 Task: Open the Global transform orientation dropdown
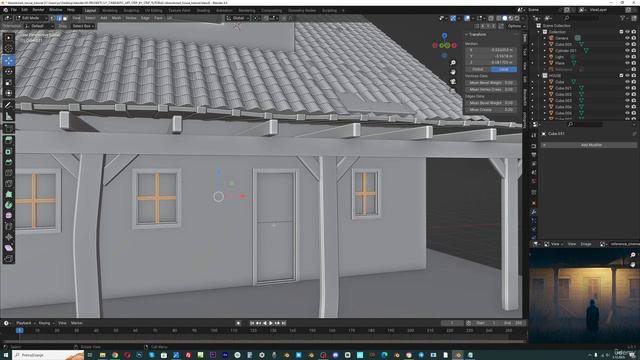(238, 18)
